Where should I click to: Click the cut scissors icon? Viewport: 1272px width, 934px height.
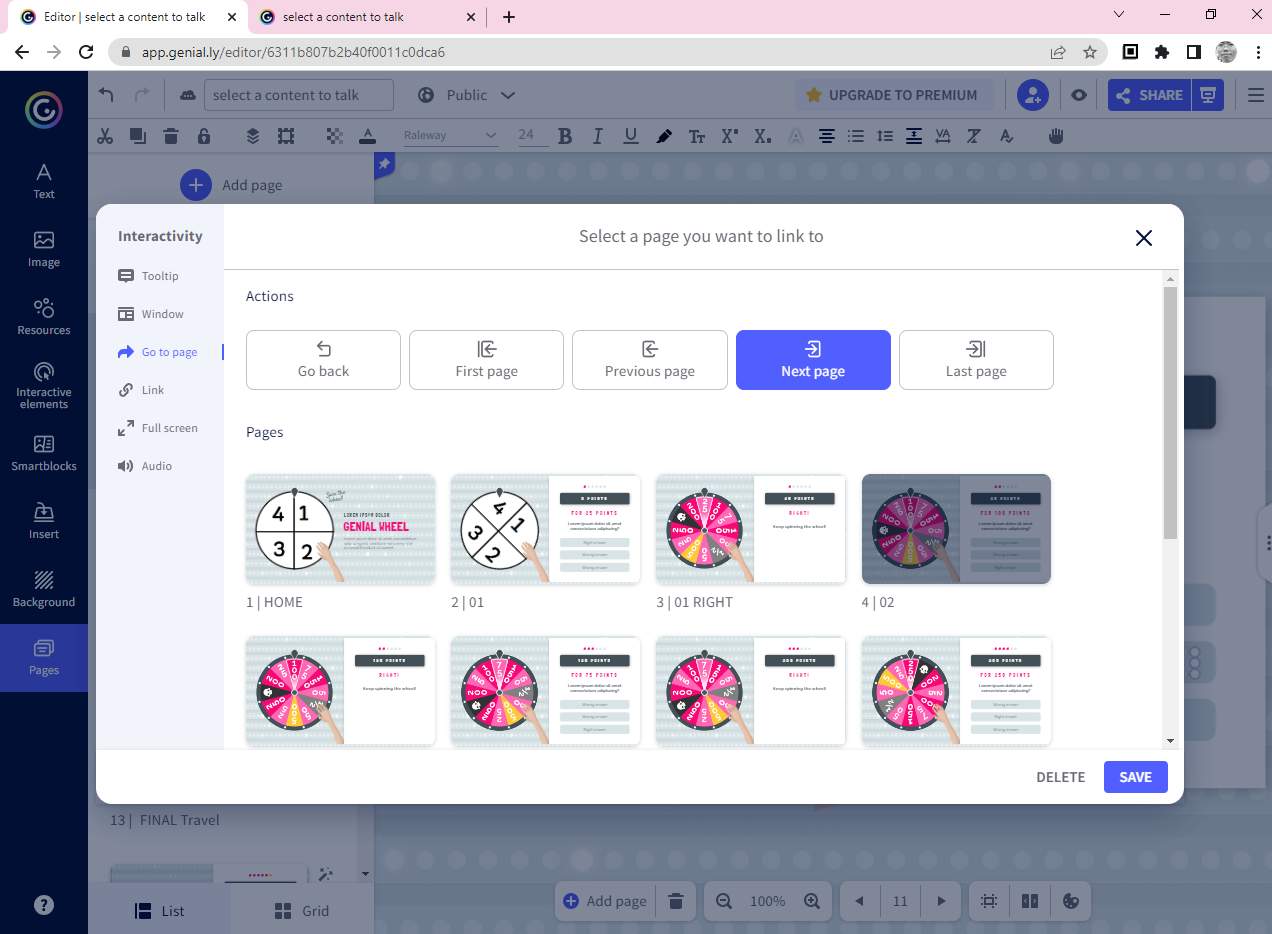105,136
